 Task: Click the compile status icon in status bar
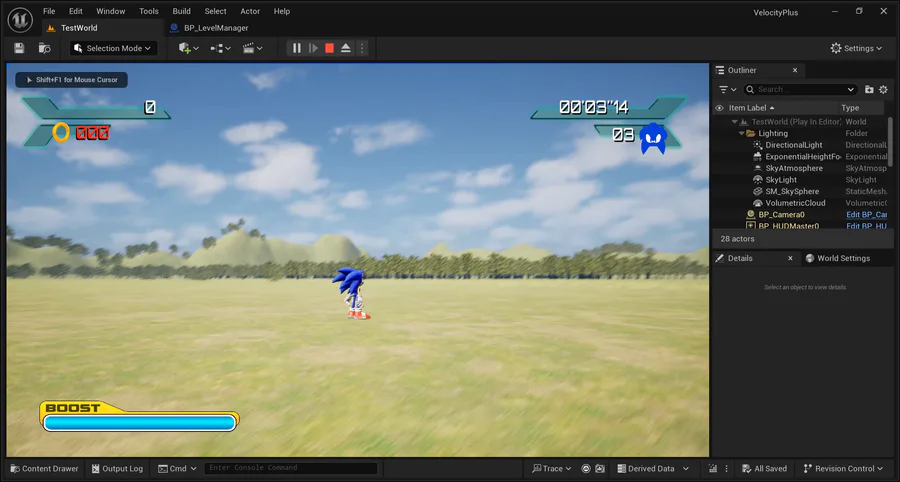pyautogui.click(x=713, y=469)
